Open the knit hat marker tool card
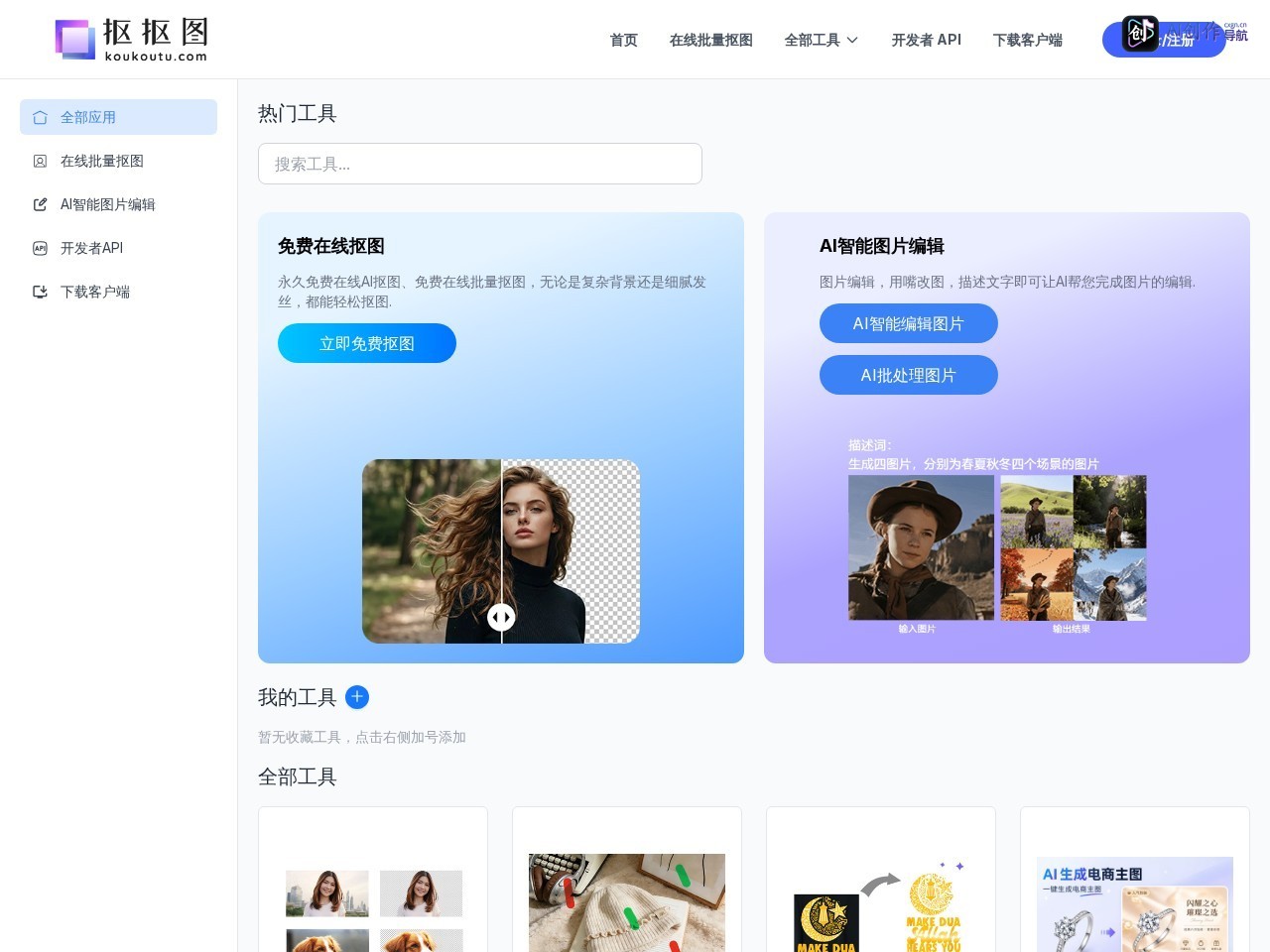The image size is (1270, 952). (627, 880)
